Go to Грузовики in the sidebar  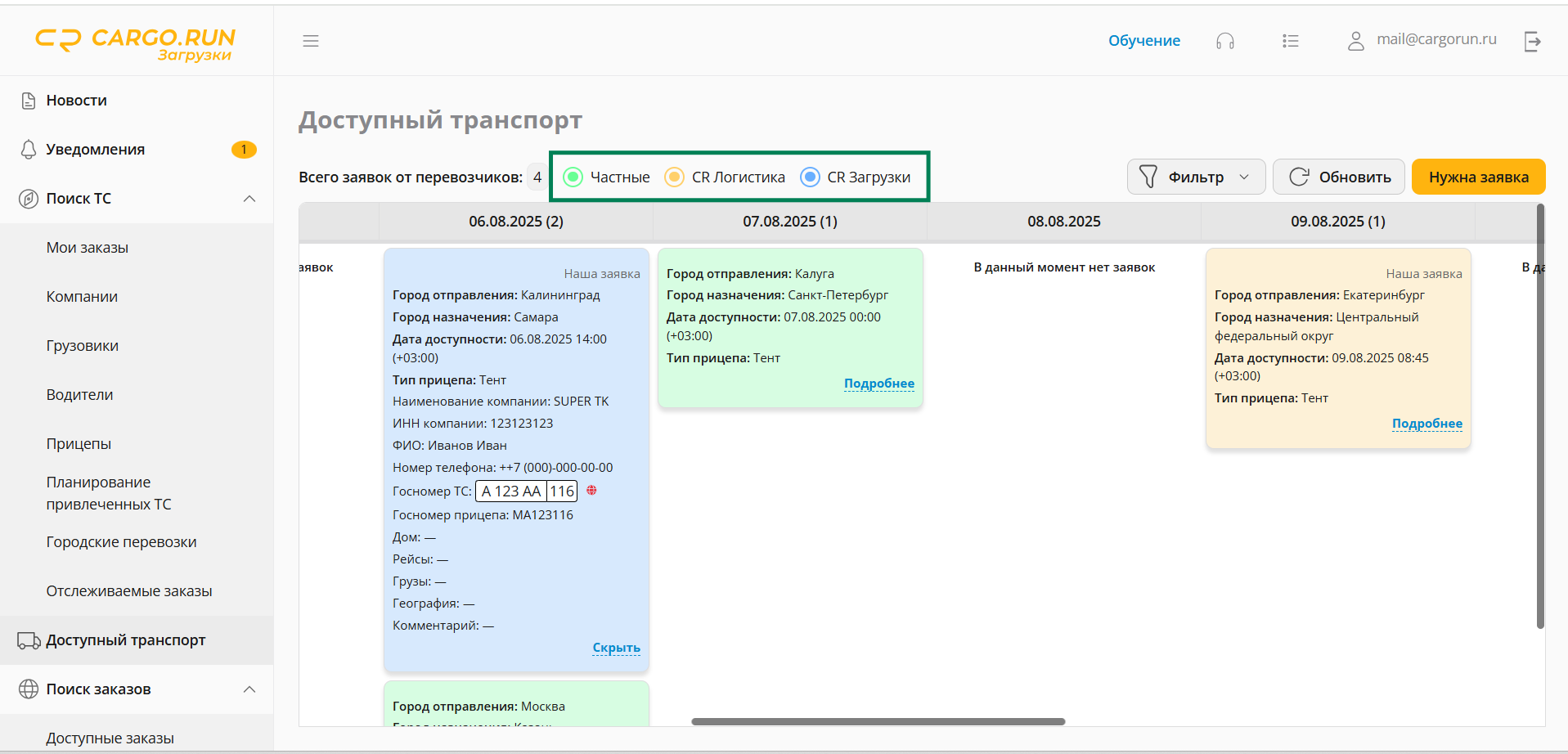(x=82, y=346)
